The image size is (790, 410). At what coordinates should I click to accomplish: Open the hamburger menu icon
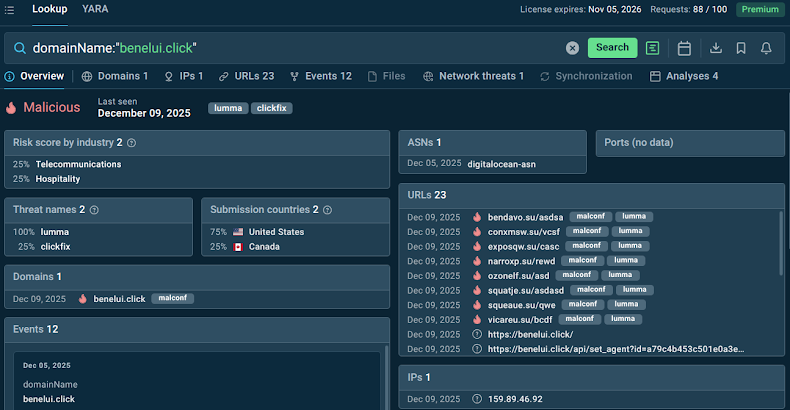coord(9,10)
